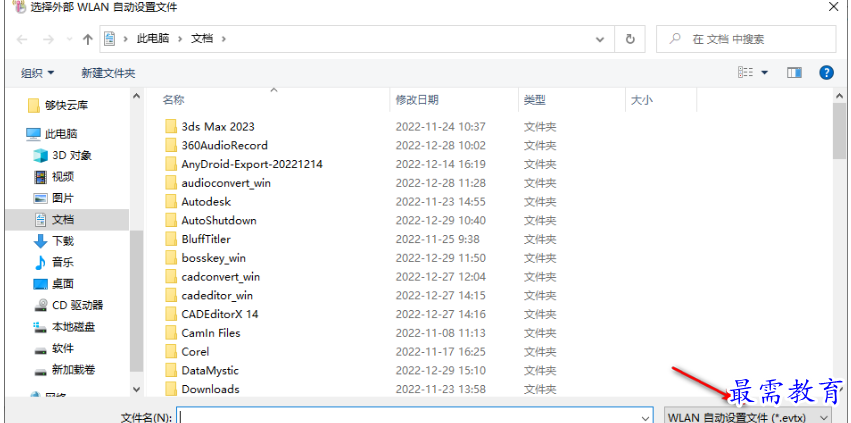Image resolution: width=851 pixels, height=423 pixels.
Task: Refresh the 文档 folder view
Action: 630,39
